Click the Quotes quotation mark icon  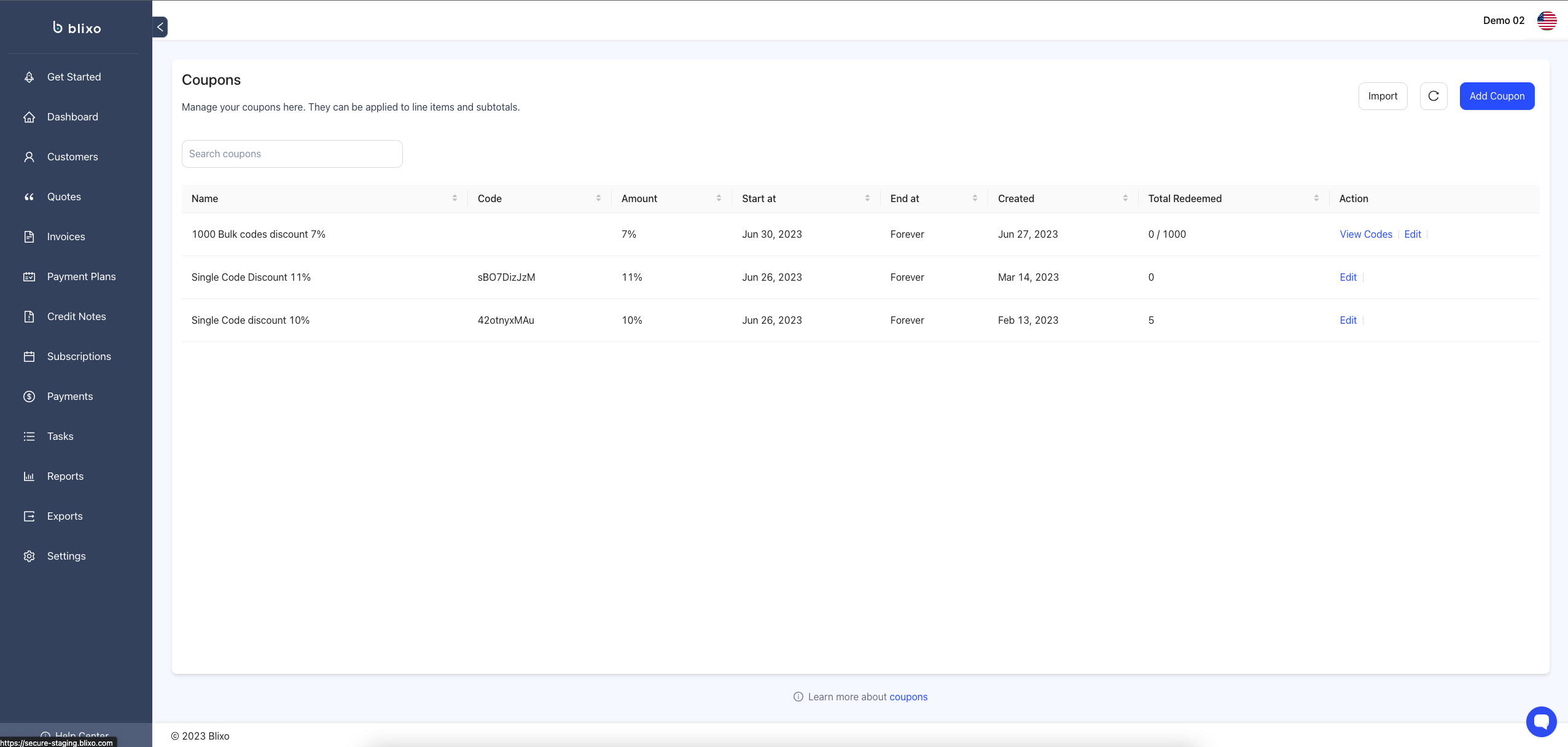(29, 197)
